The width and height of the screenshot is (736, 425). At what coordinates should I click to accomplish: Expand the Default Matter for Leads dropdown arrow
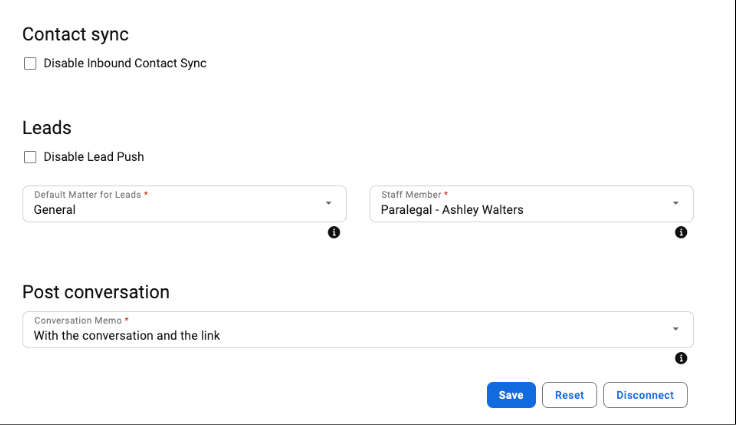pyautogui.click(x=329, y=203)
